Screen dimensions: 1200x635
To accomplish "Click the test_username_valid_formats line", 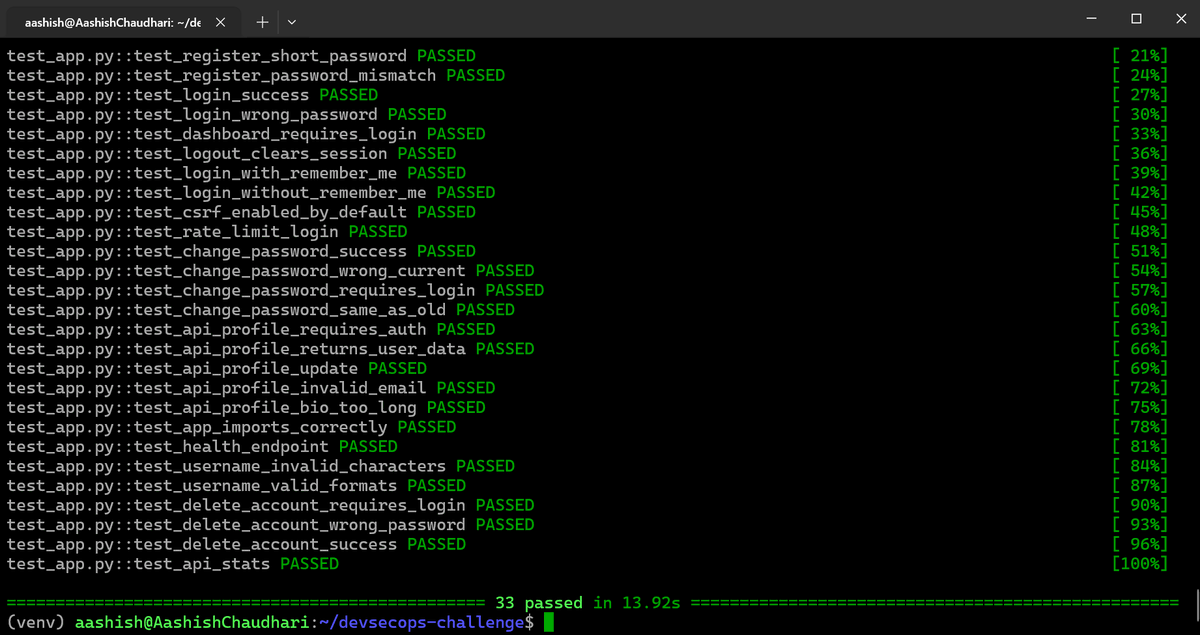I will click(237, 485).
